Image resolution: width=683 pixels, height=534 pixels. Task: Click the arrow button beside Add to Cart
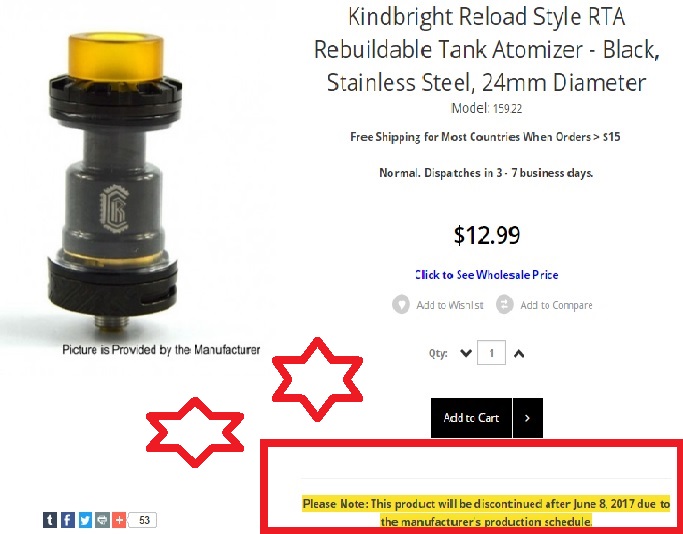click(528, 418)
